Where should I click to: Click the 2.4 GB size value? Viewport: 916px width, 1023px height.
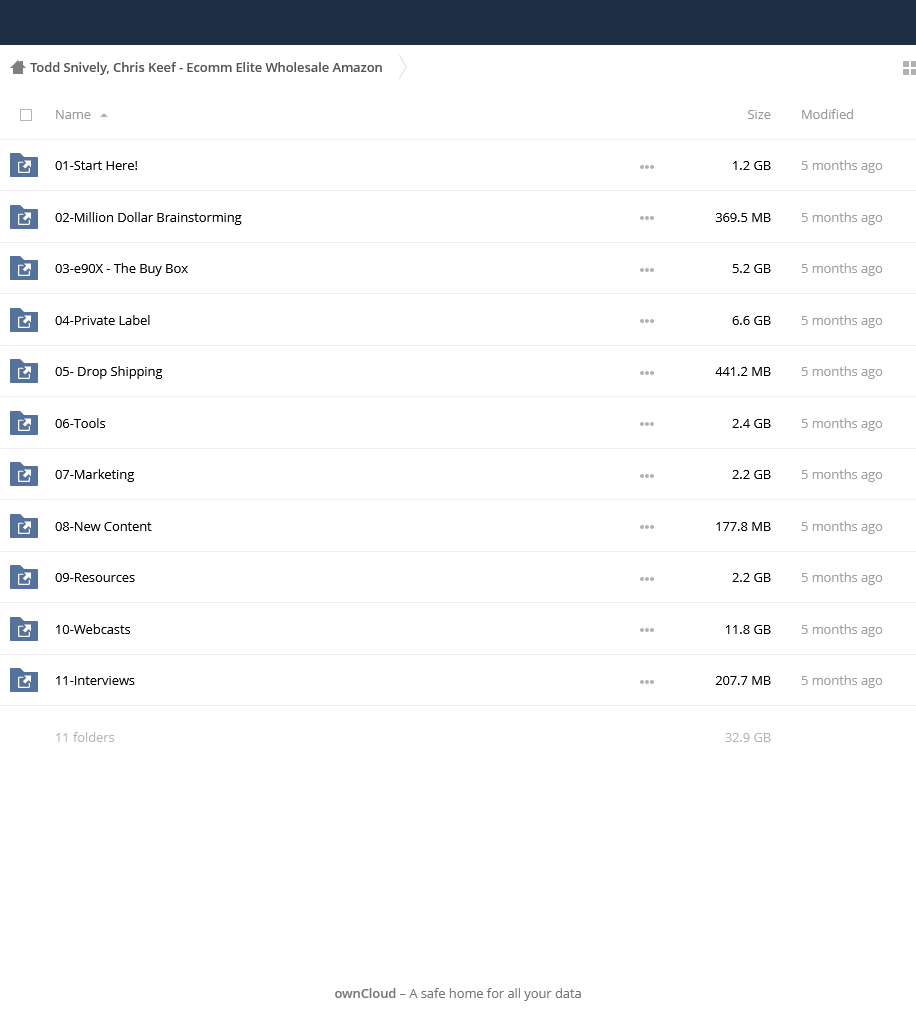752,423
